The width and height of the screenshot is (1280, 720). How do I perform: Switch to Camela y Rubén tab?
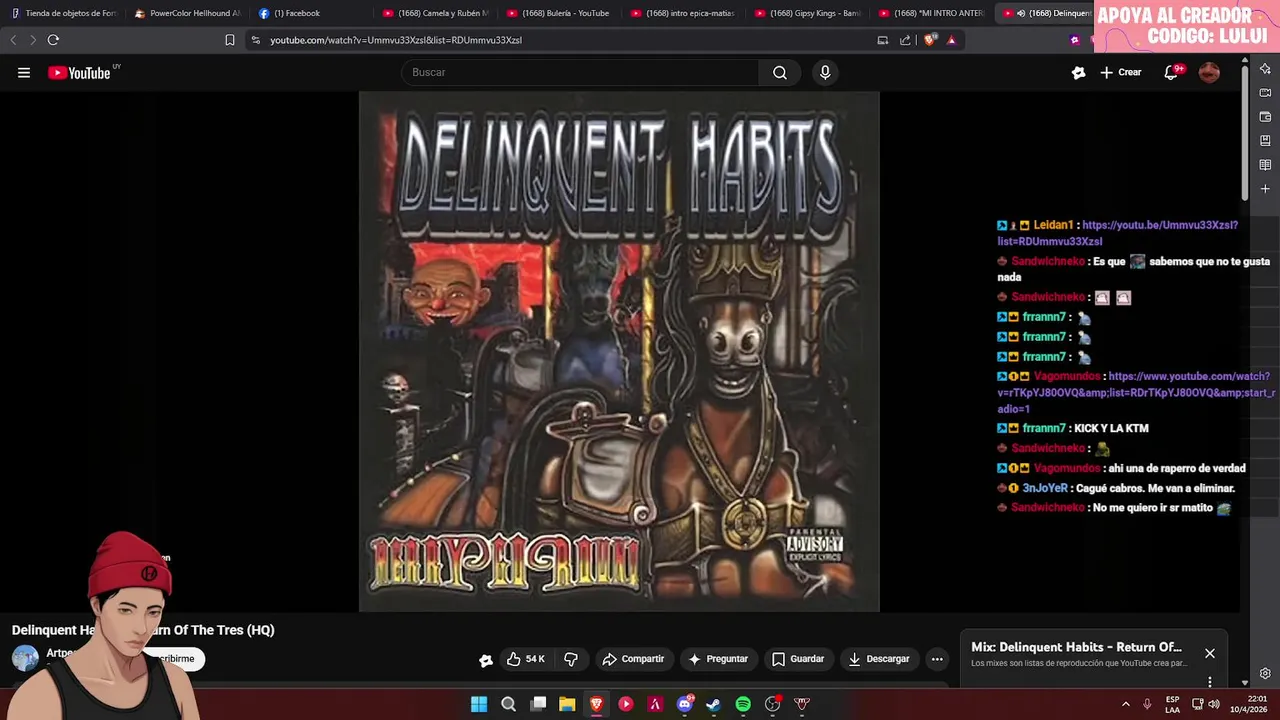click(x=434, y=13)
